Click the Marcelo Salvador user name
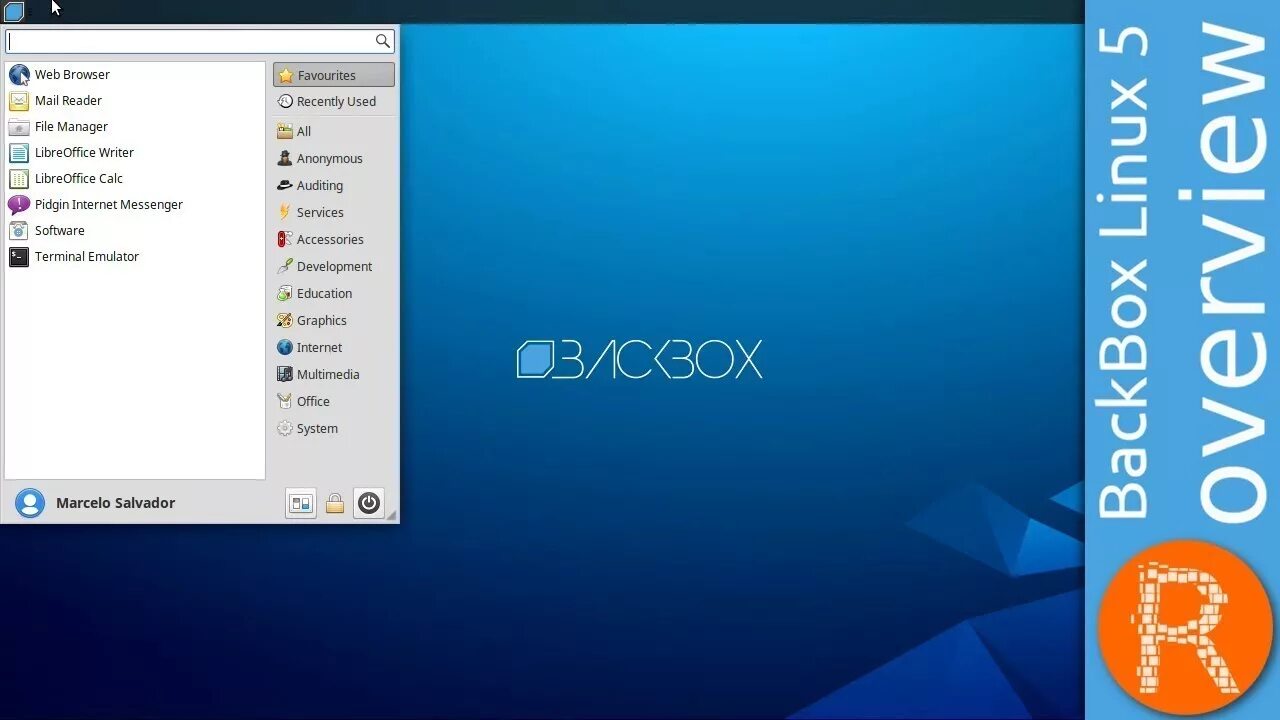The image size is (1280, 720). coord(115,503)
